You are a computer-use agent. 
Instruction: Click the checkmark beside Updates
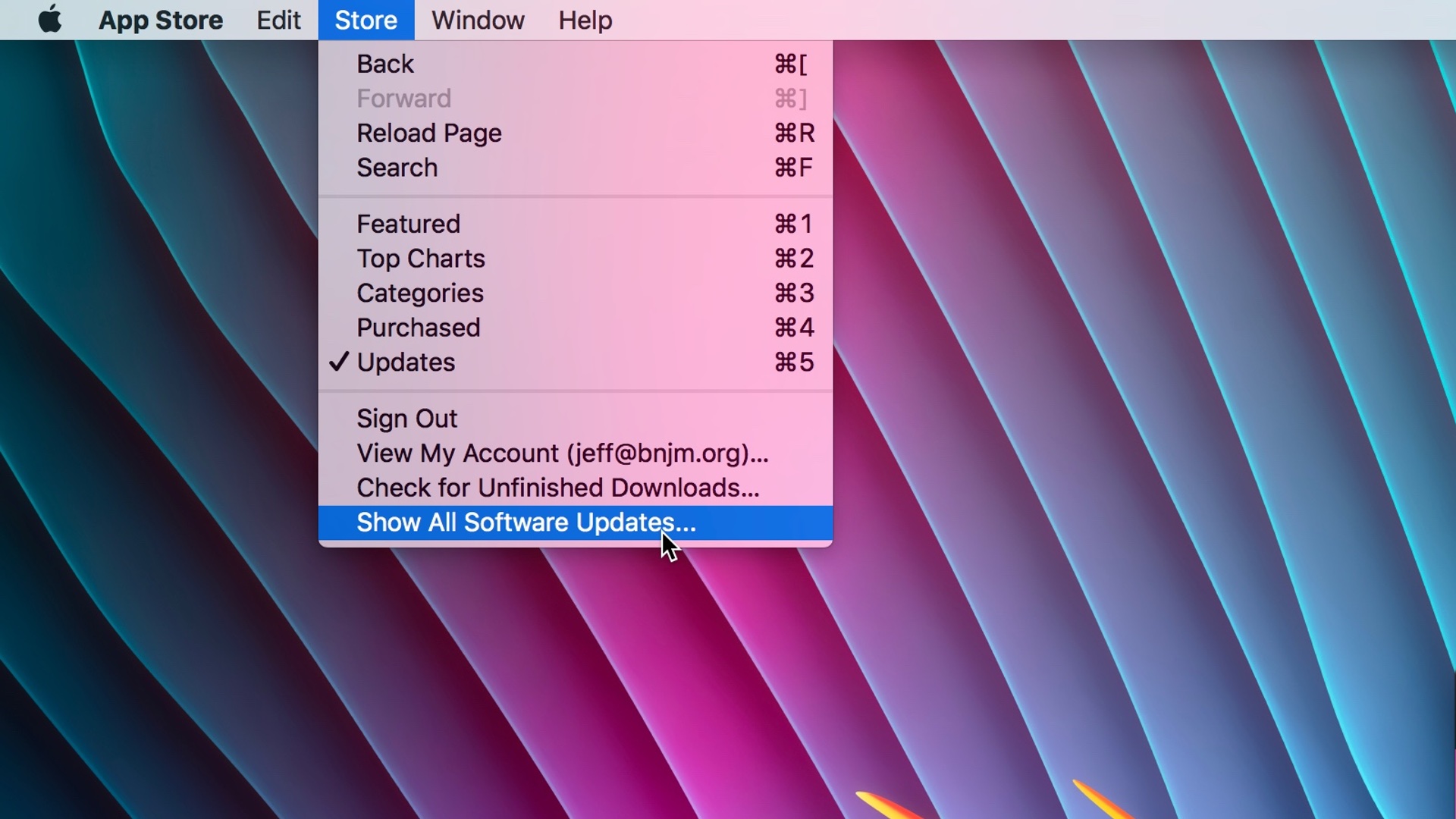pos(339,362)
